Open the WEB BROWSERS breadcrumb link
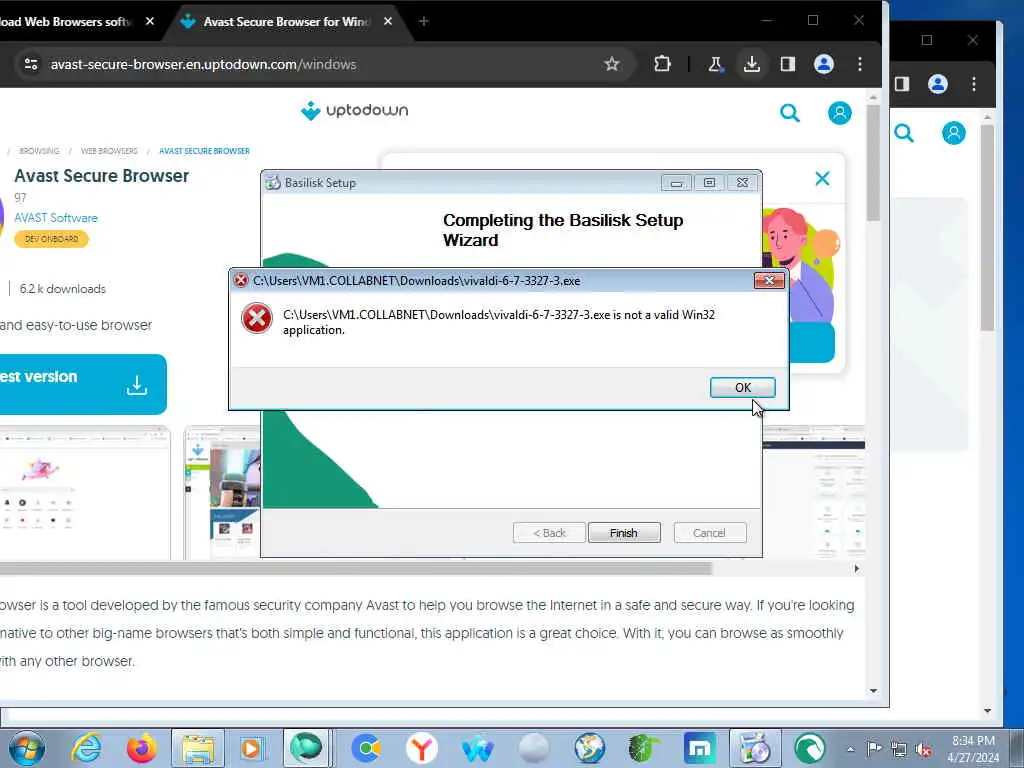Image resolution: width=1024 pixels, height=768 pixels. [x=109, y=151]
